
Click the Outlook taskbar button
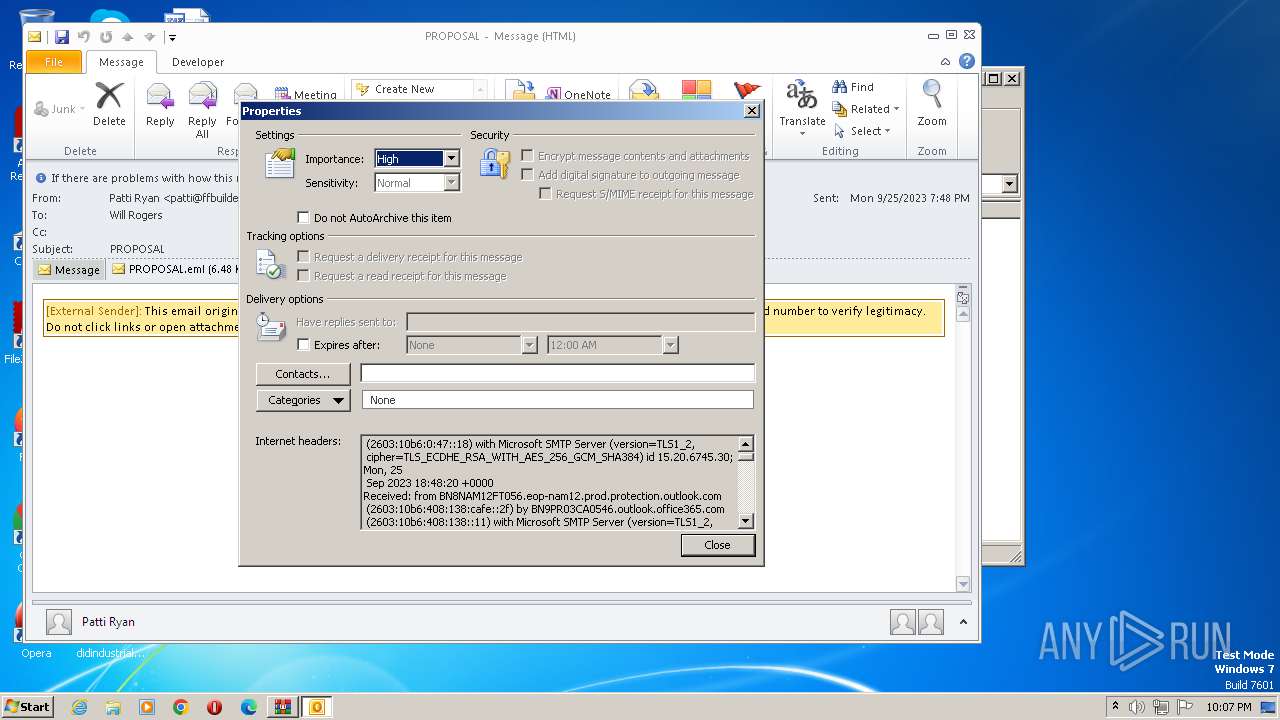(x=317, y=707)
